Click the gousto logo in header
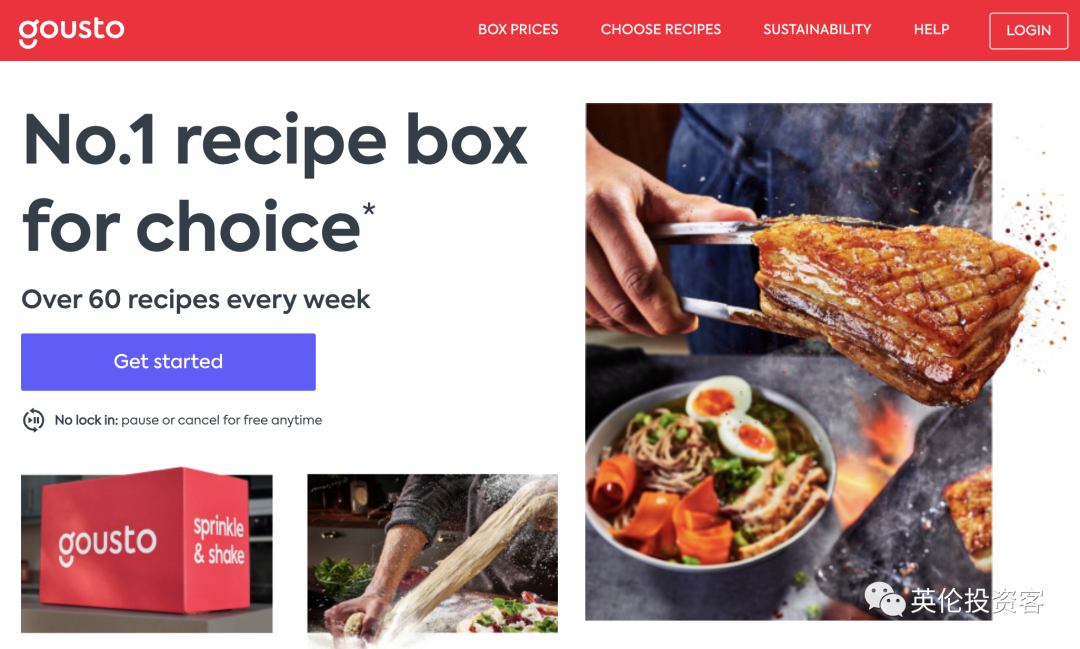Image resolution: width=1080 pixels, height=649 pixels. coord(71,31)
